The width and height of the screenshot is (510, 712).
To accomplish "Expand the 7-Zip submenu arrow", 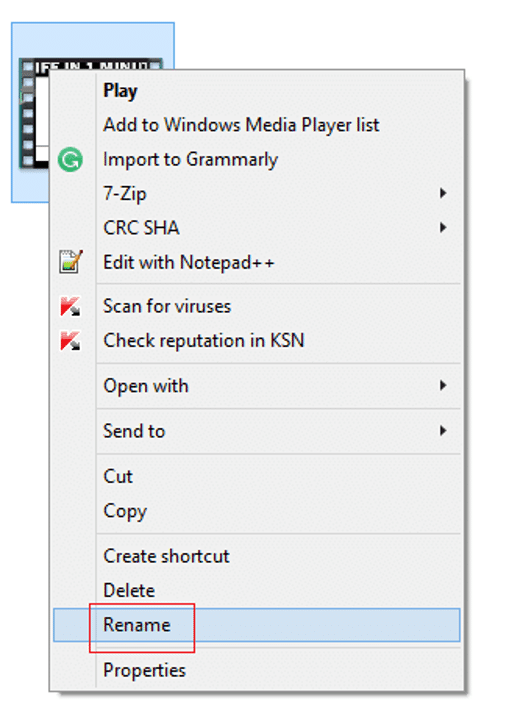I will pos(443,193).
